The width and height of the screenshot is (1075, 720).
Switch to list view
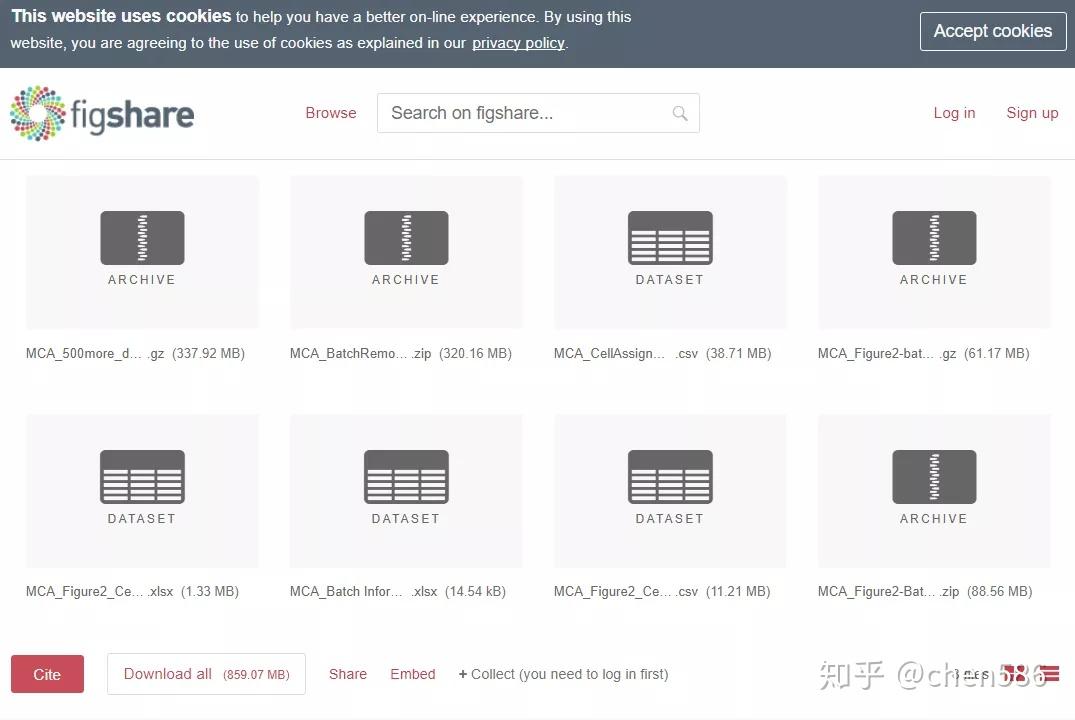point(1049,672)
